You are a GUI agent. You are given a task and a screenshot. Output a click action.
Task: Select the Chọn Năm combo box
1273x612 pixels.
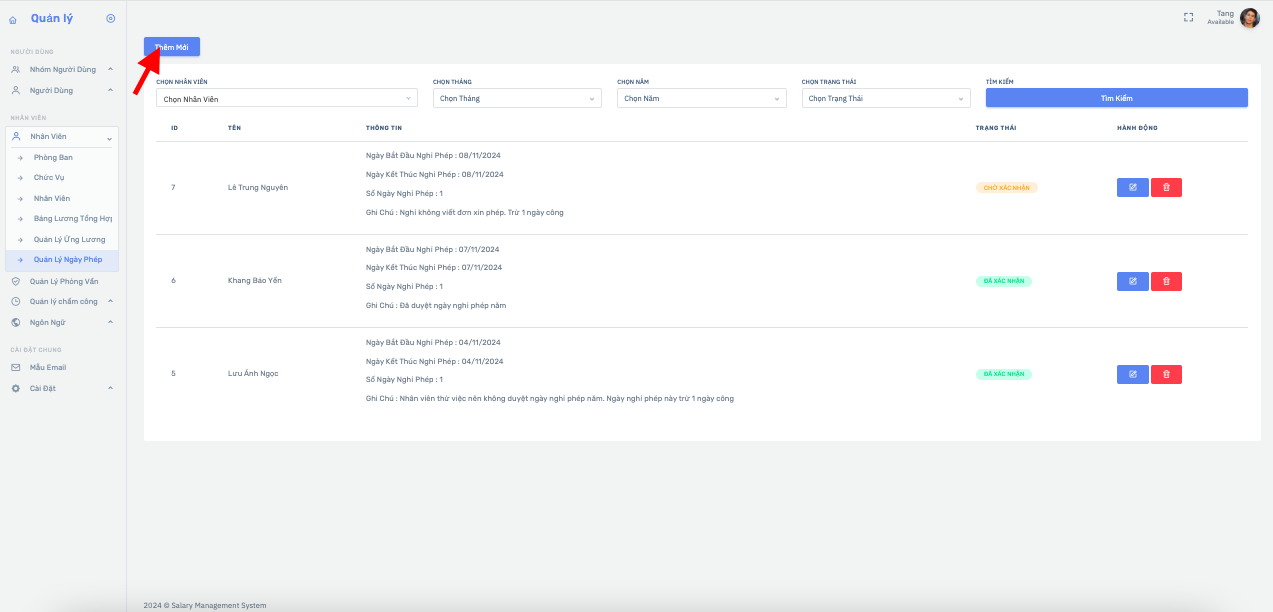click(x=701, y=98)
